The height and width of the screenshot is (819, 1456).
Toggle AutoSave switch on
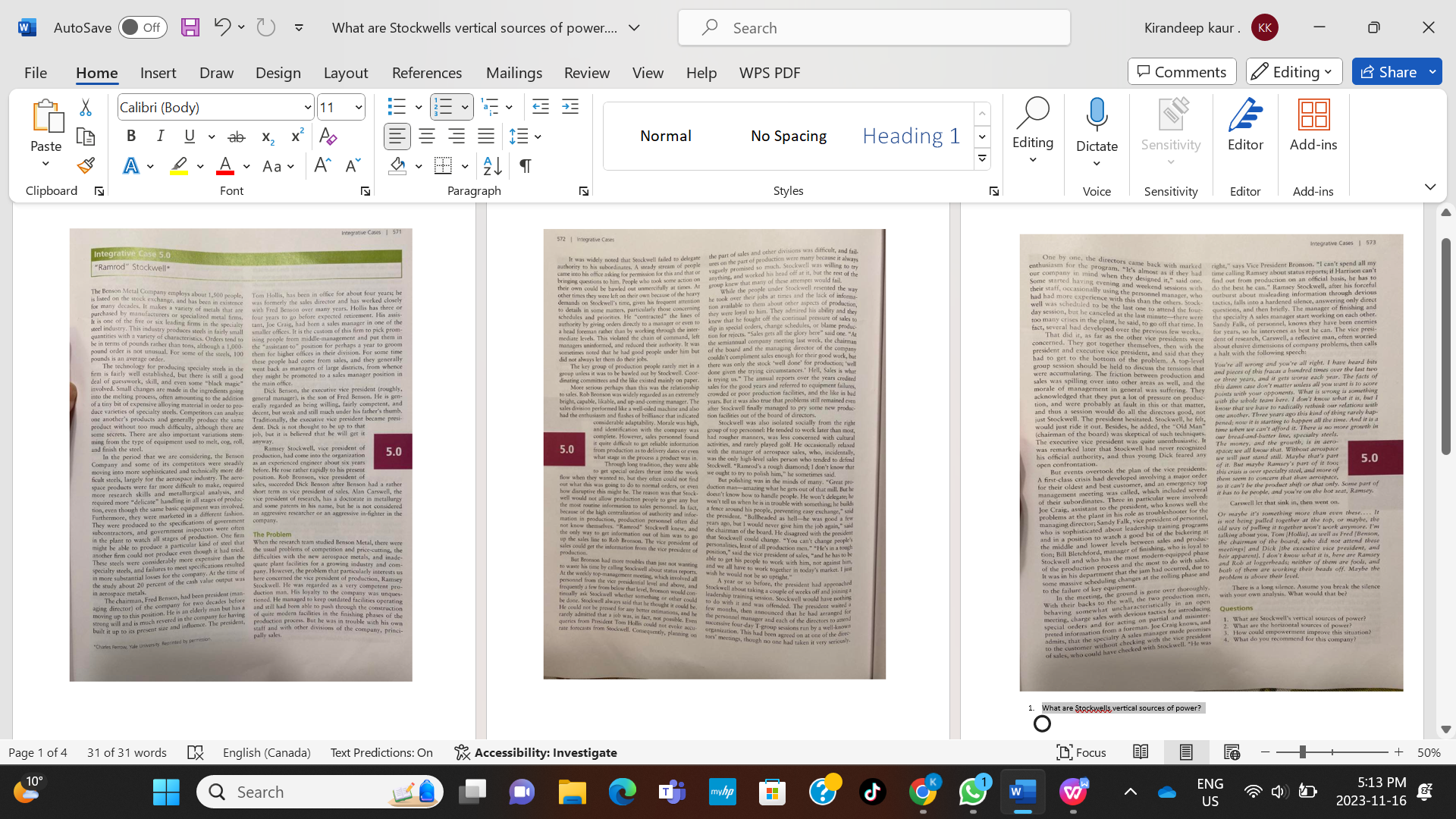point(143,27)
